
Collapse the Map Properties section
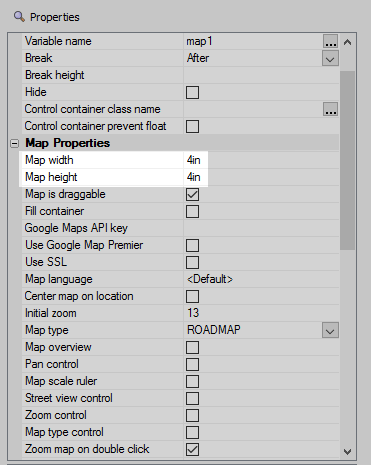(14, 143)
